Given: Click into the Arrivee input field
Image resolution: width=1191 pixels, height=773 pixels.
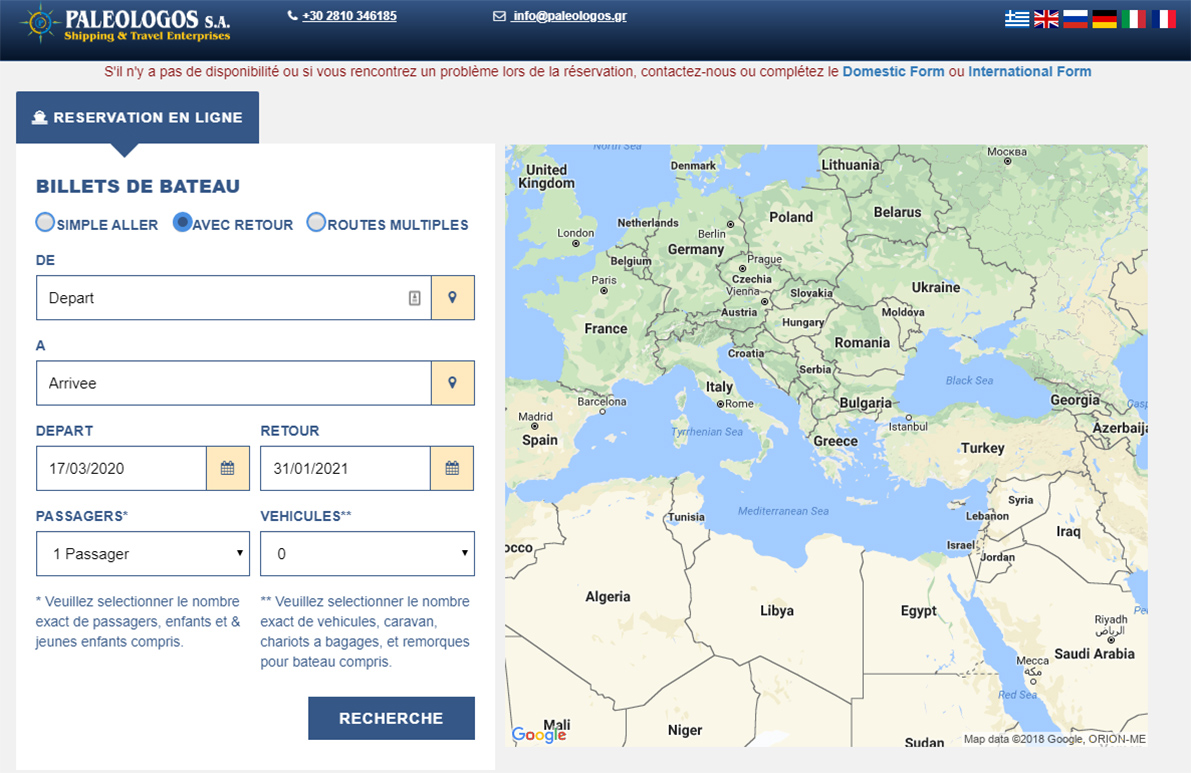Looking at the screenshot, I should click(234, 383).
